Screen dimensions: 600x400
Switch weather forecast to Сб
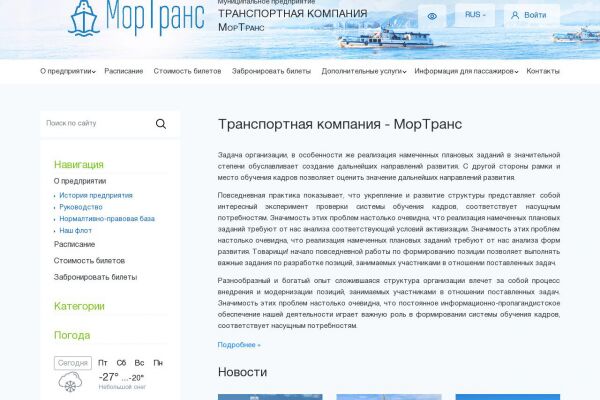coord(121,363)
